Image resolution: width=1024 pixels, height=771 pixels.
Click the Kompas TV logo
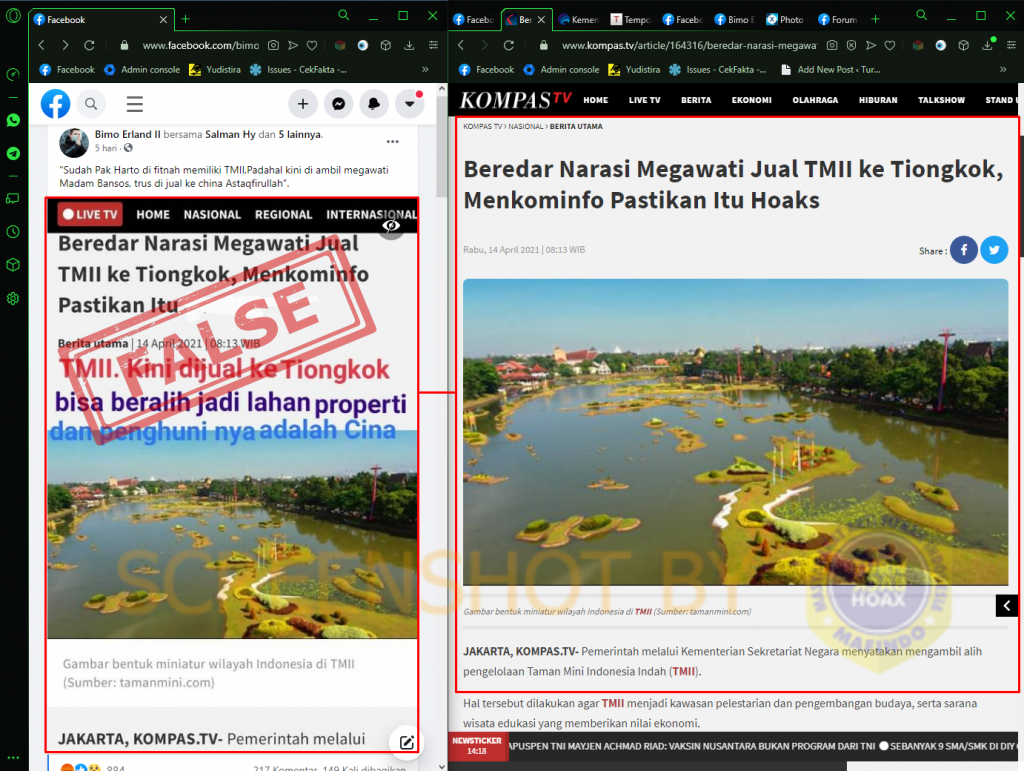pyautogui.click(x=515, y=100)
